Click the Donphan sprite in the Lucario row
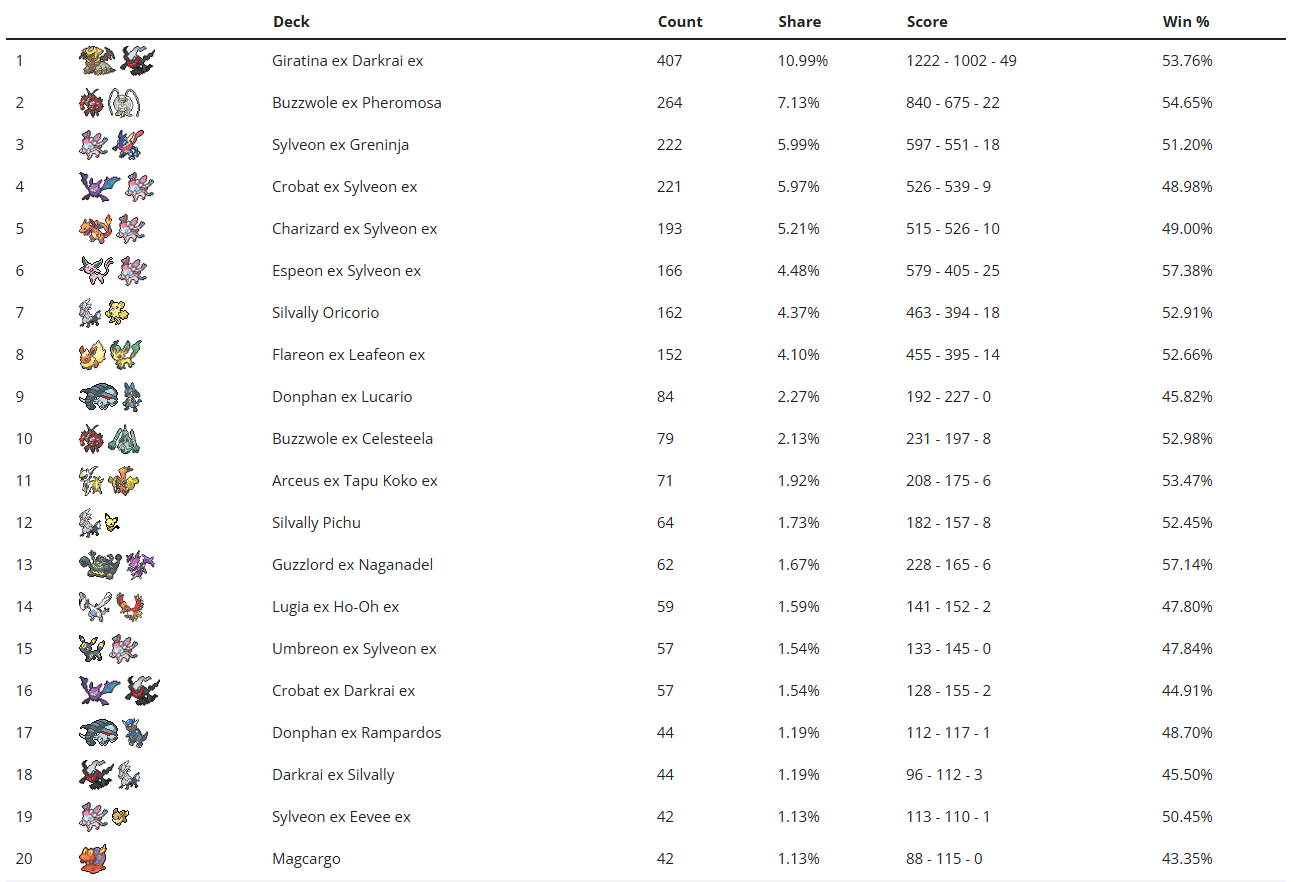1298x882 pixels. [97, 397]
